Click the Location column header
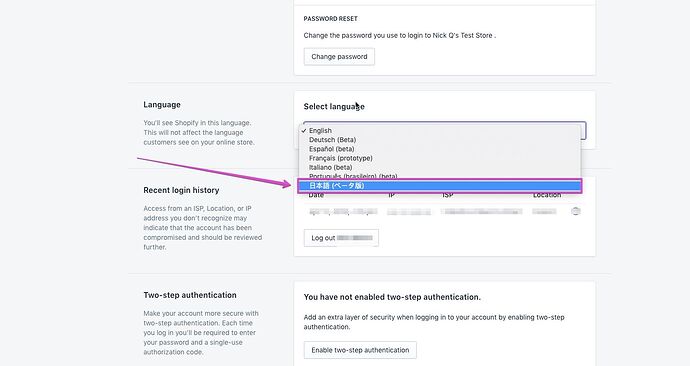Viewport: 690px width, 366px height. (x=547, y=195)
